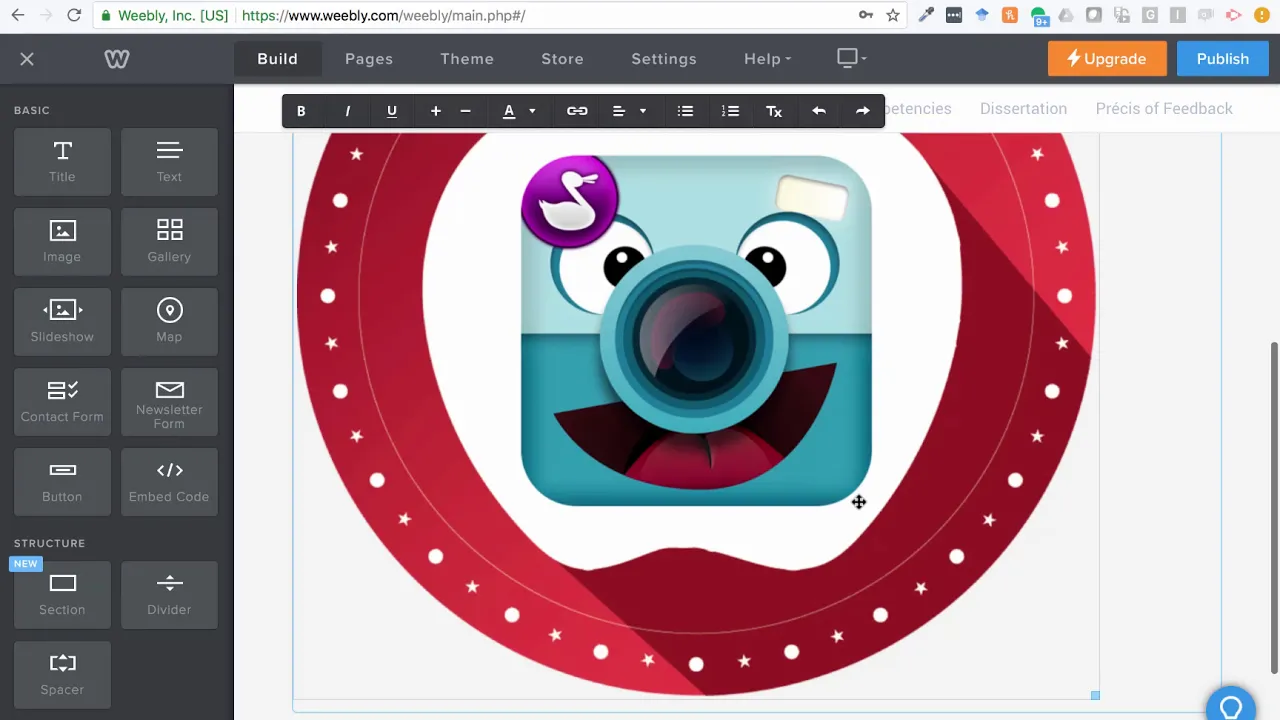Viewport: 1280px width, 720px height.
Task: Expand the Help dropdown menu
Action: pyautogui.click(x=768, y=59)
